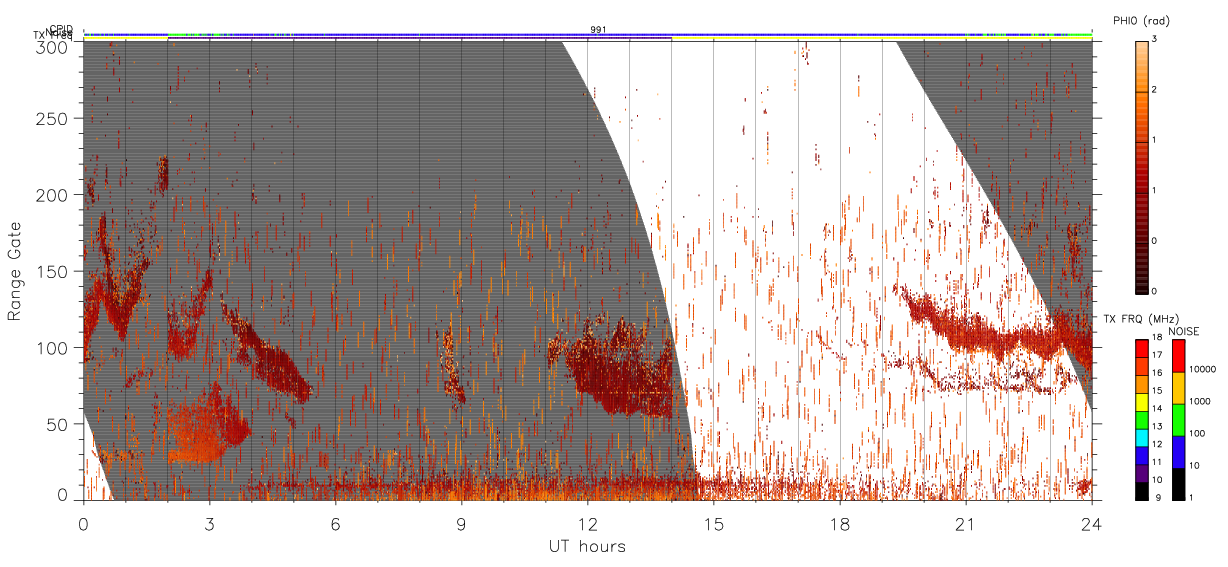Pick the blue 10–100 NOISE swatch
Viewport: 1228px width, 567px height.
pyautogui.click(x=1178, y=451)
